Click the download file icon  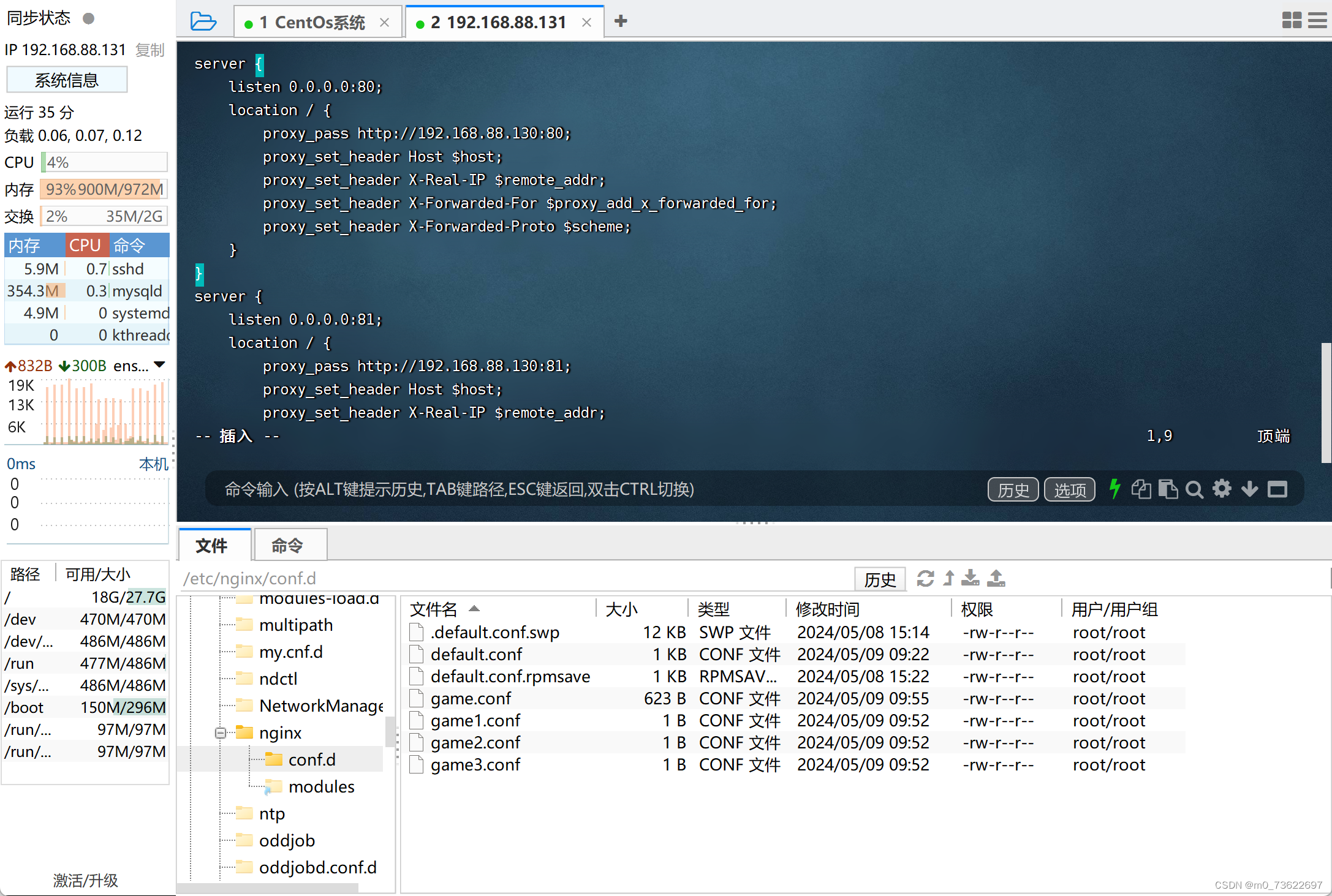(971, 578)
